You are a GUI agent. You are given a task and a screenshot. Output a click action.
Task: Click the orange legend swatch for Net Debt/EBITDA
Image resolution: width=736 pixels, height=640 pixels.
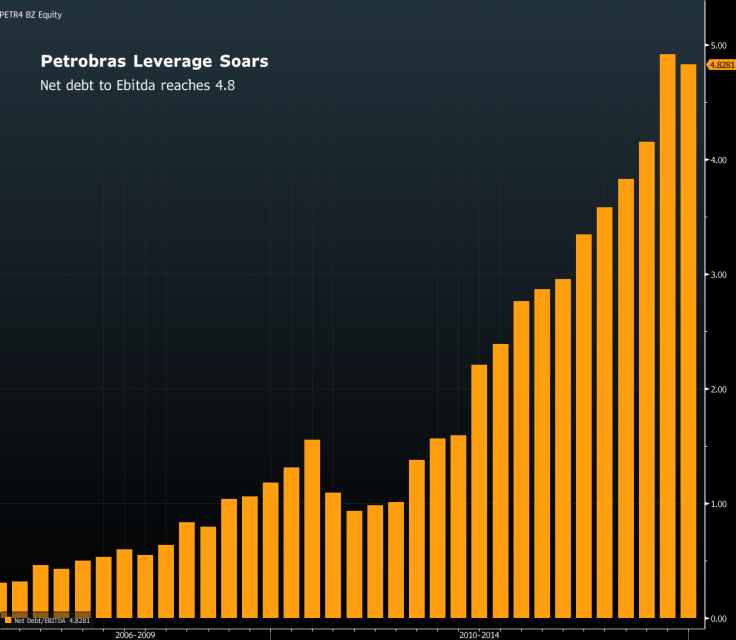pos(8,620)
